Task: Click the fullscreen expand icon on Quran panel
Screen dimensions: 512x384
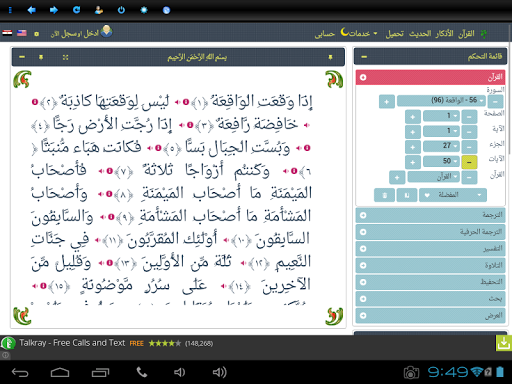Action: [65, 57]
